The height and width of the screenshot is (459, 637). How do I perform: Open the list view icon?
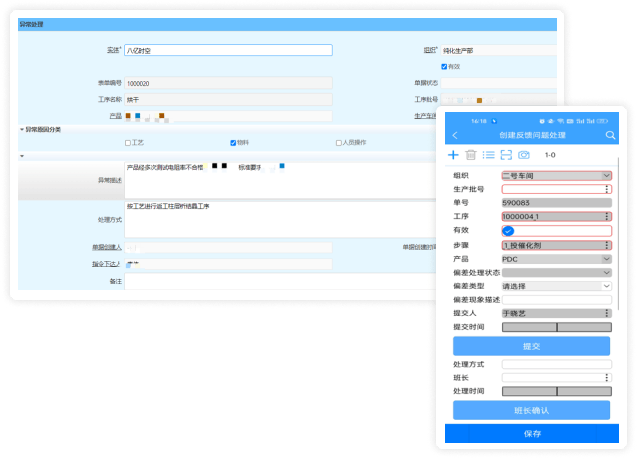(489, 155)
